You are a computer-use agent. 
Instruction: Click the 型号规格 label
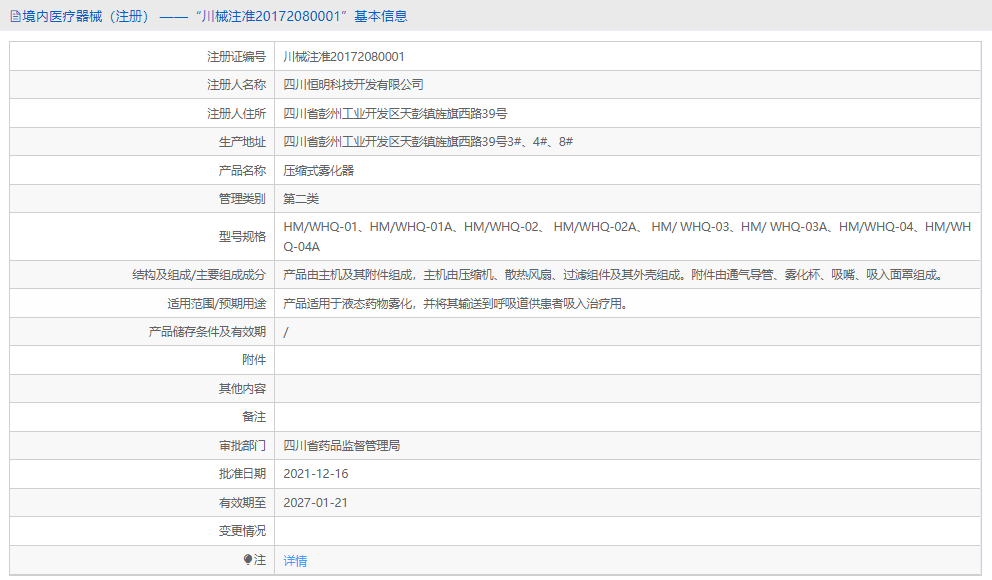coord(242,237)
